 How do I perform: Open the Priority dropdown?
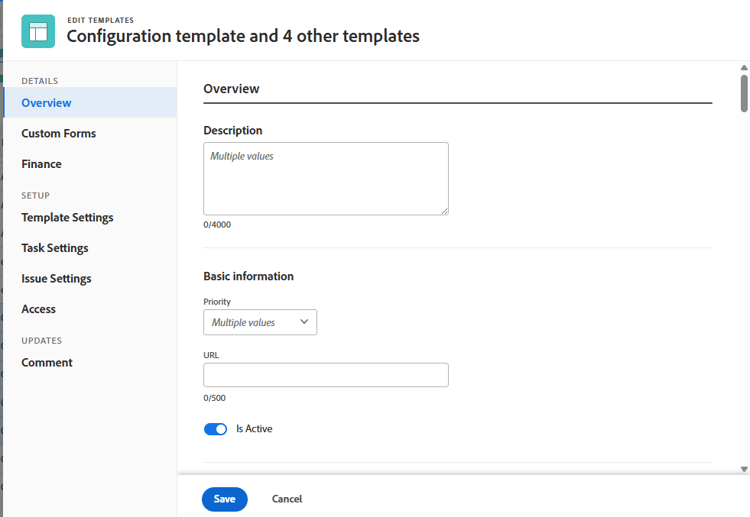(x=259, y=322)
